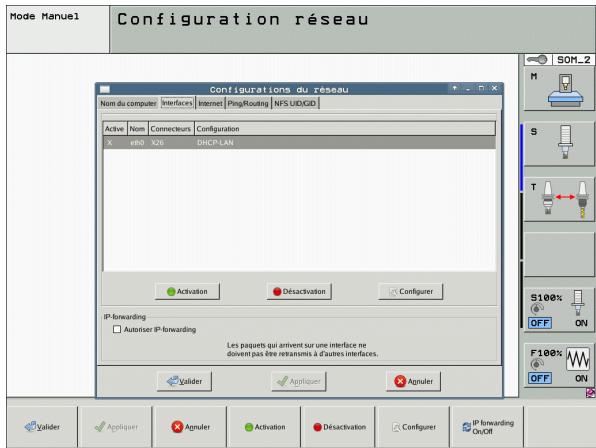Click the Configuration column header
The image size is (596, 448).
tap(345, 129)
